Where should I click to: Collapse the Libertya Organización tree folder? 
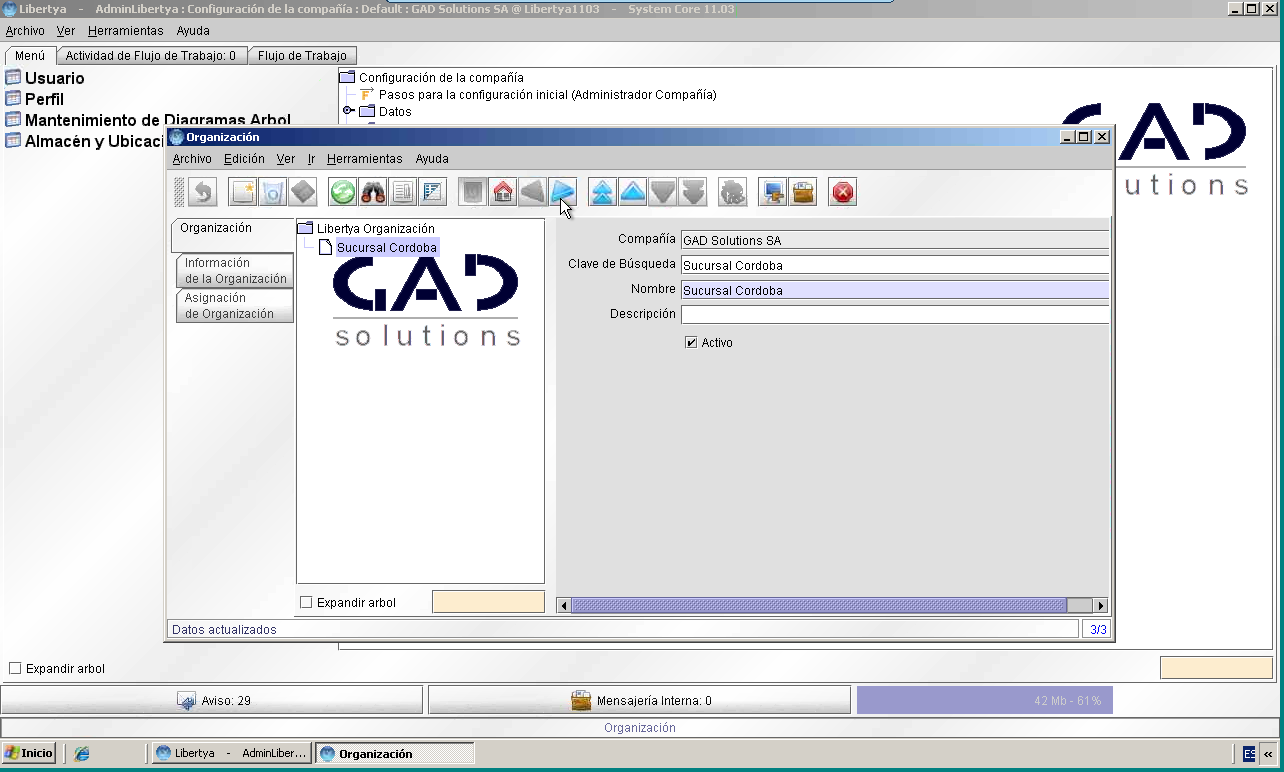(x=306, y=229)
